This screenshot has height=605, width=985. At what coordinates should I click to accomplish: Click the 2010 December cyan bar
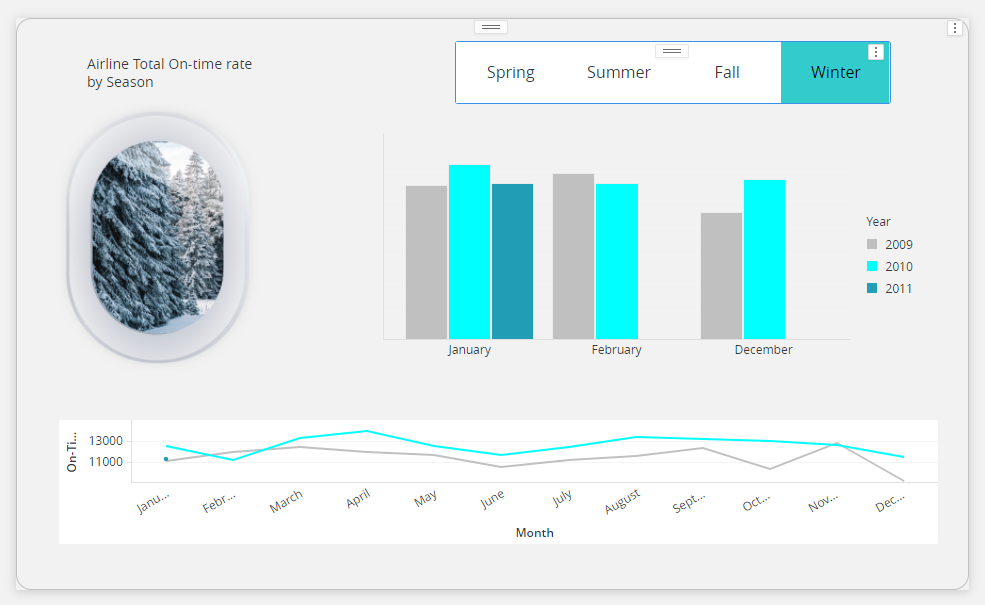click(x=764, y=260)
